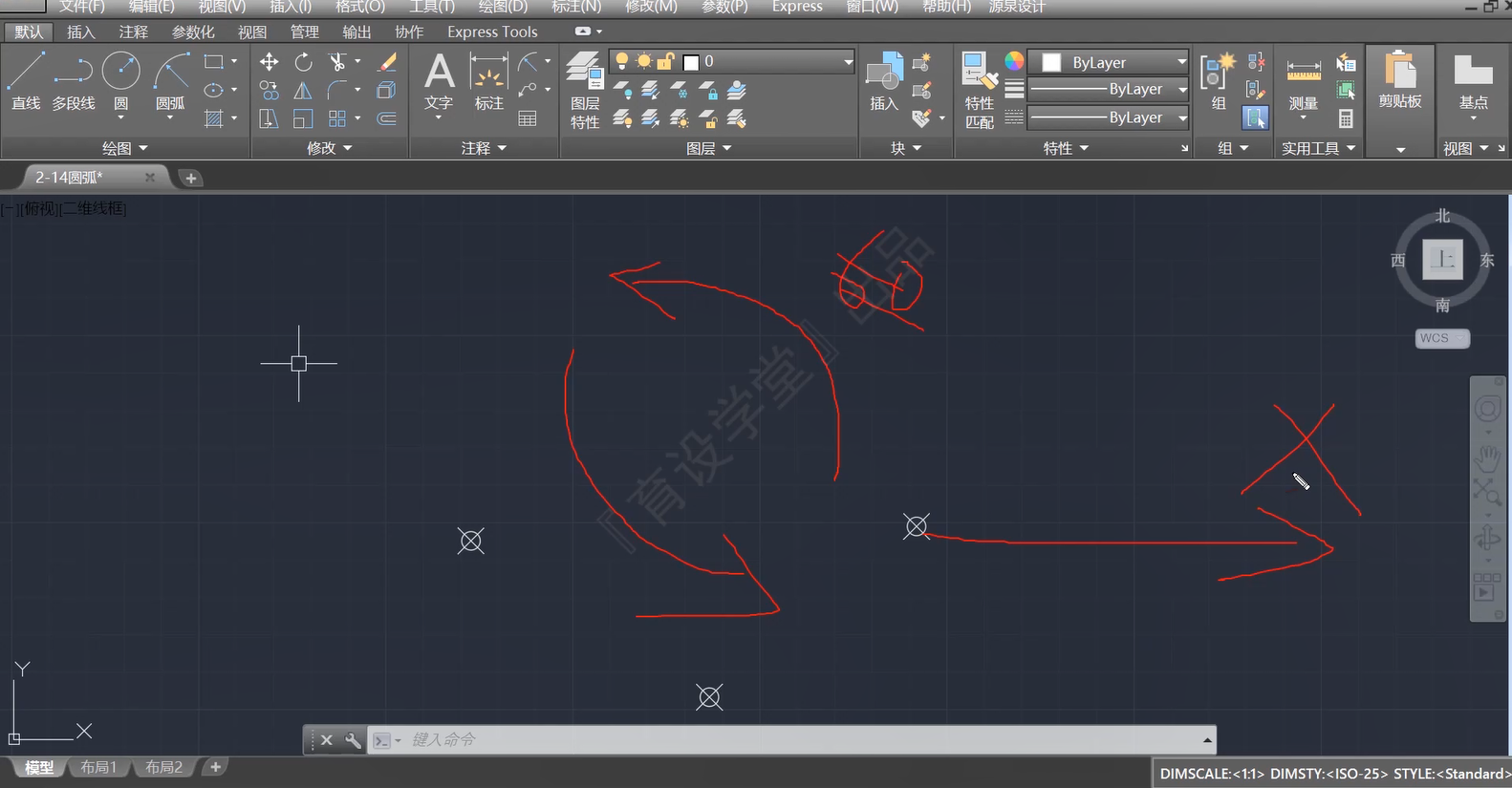Open the 管理 ribbon tab
This screenshot has height=788, width=1512.
[305, 32]
